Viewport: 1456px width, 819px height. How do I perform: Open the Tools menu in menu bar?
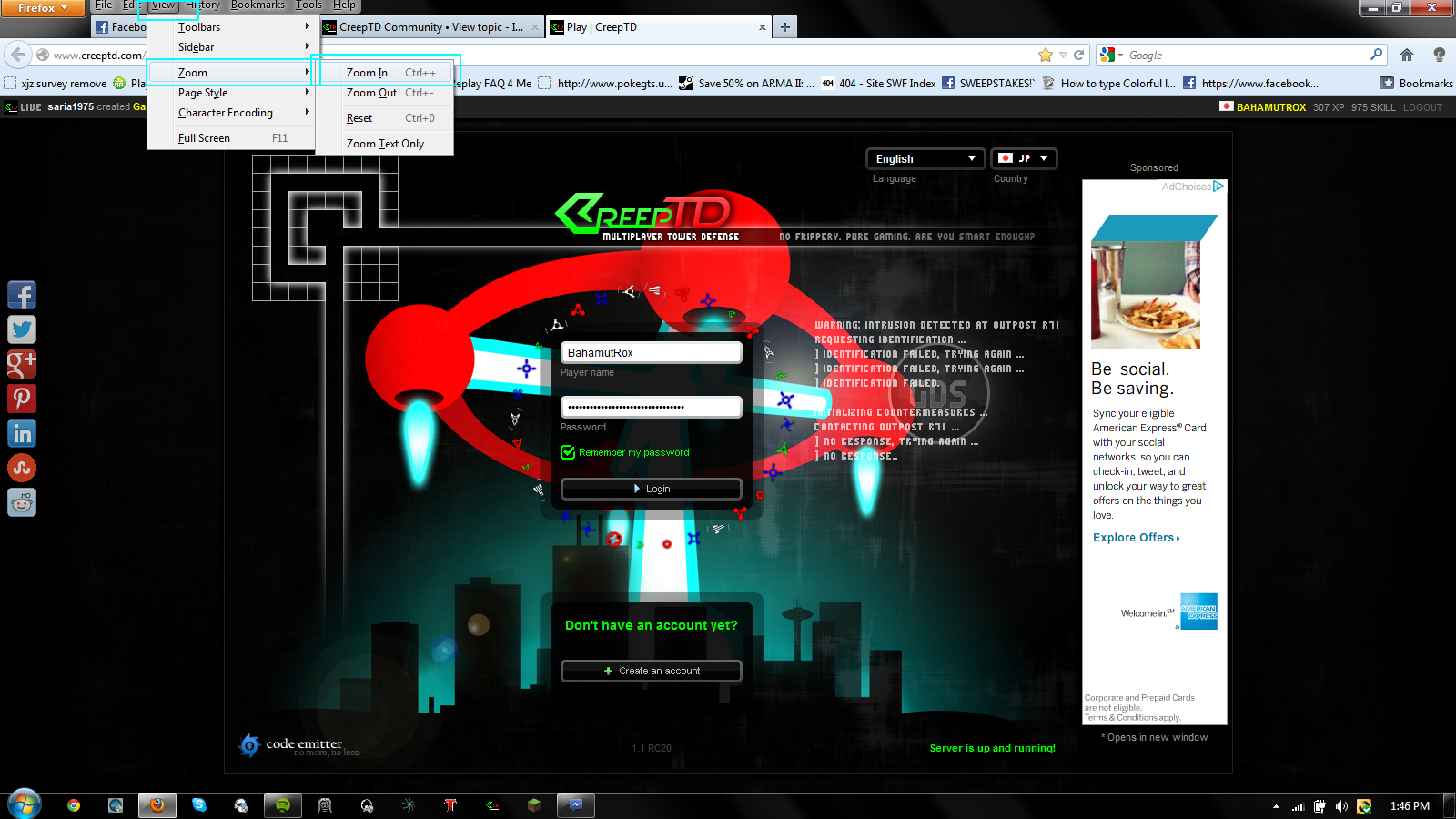click(x=309, y=5)
